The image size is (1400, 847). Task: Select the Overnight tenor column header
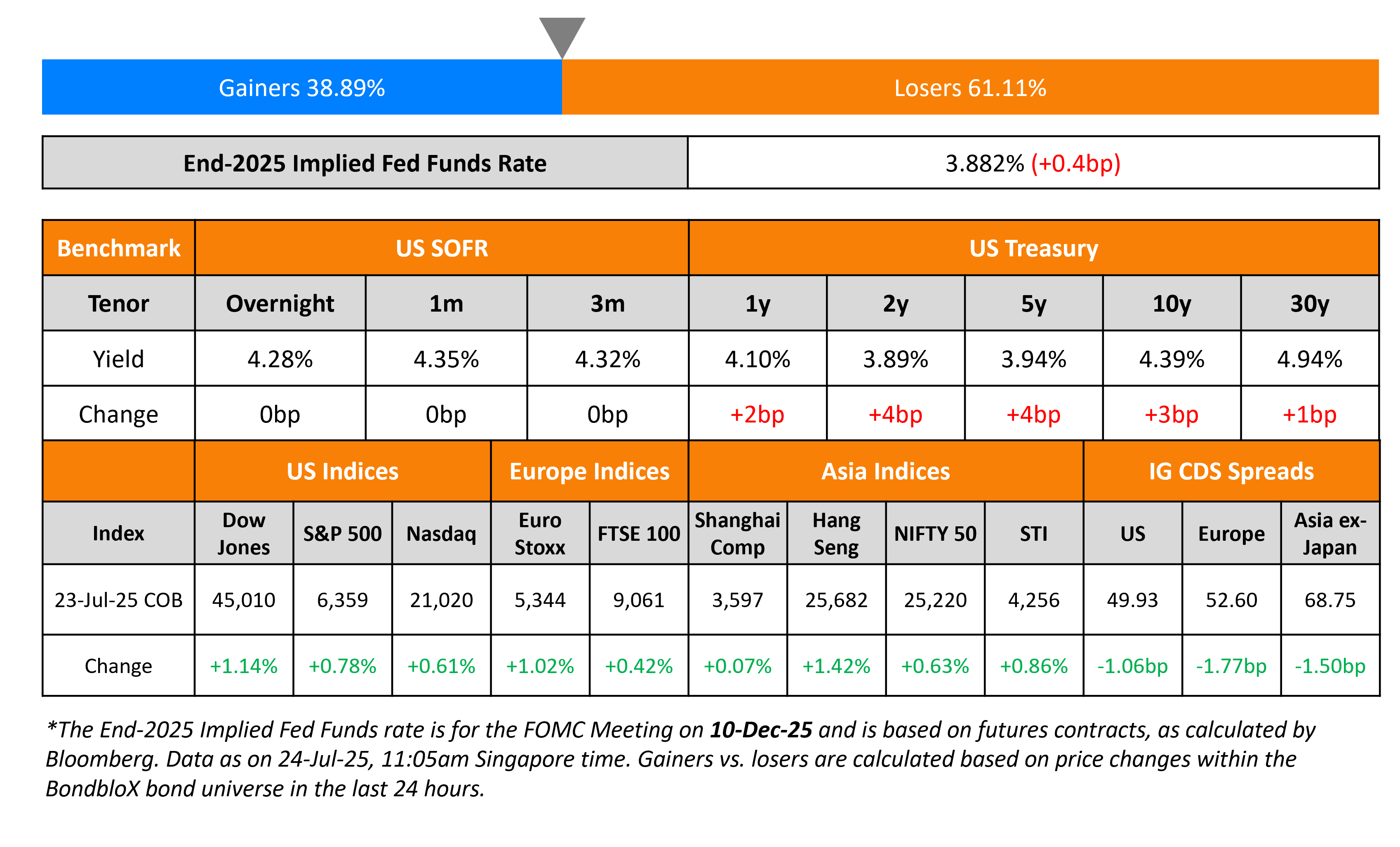point(280,303)
